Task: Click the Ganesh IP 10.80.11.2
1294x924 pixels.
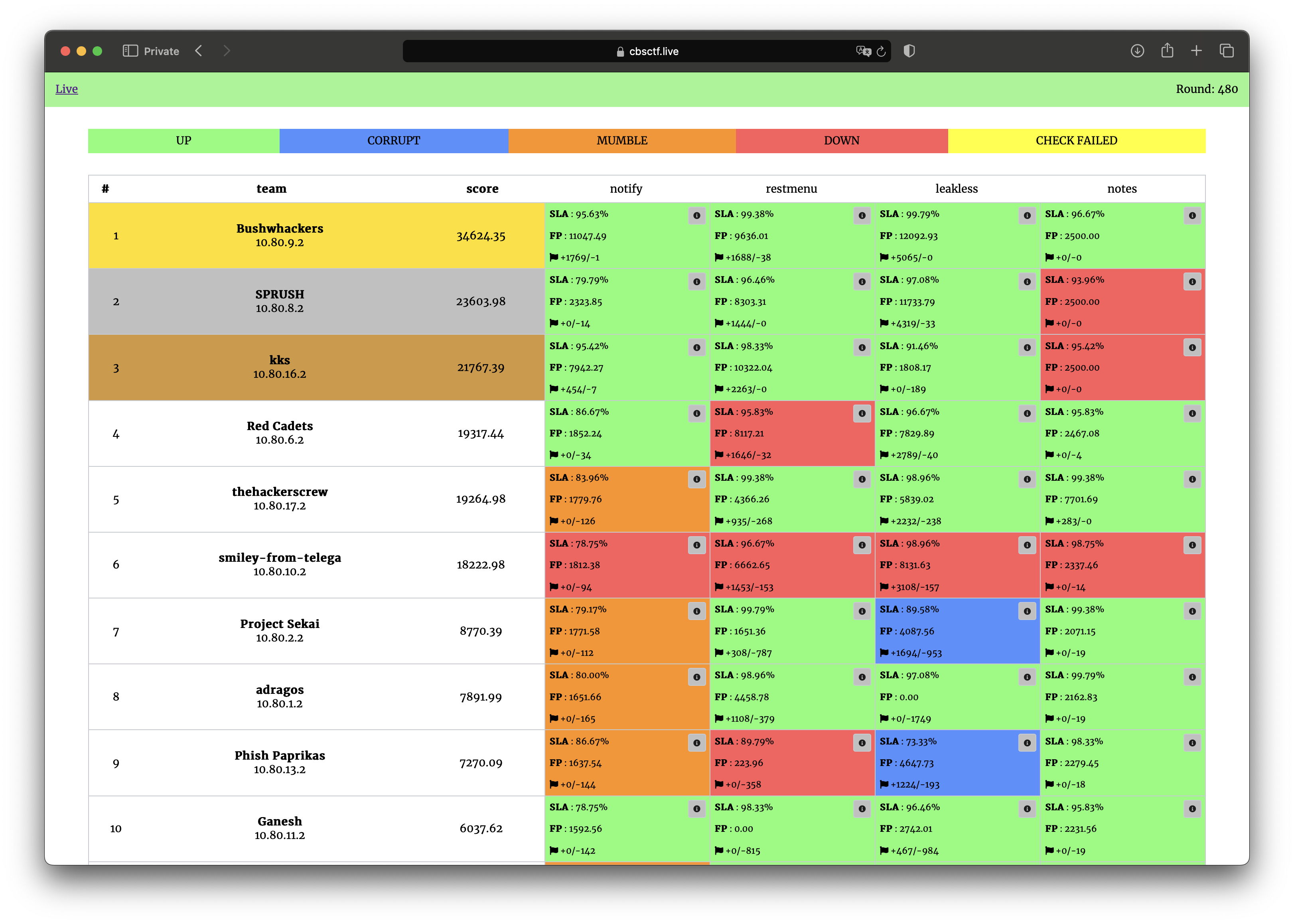Action: tap(280, 836)
